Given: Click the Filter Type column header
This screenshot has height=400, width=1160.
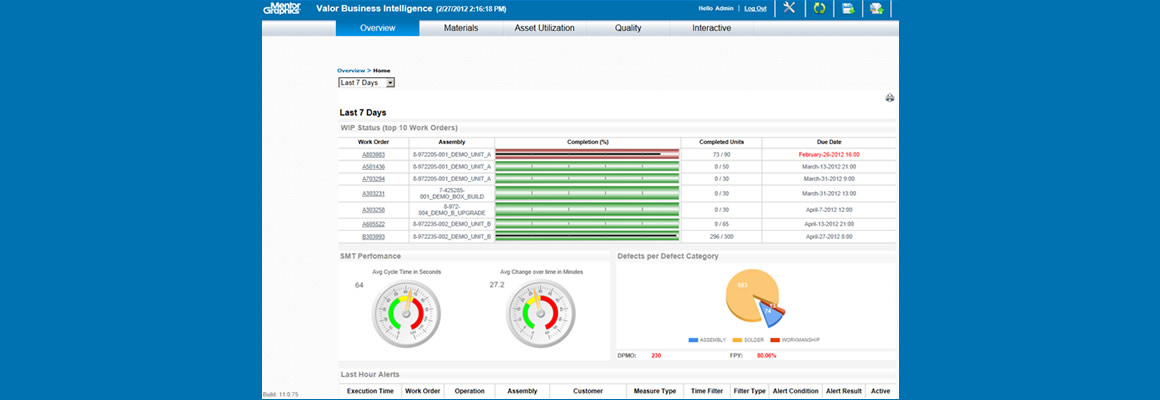Looking at the screenshot, I should coord(748,391).
